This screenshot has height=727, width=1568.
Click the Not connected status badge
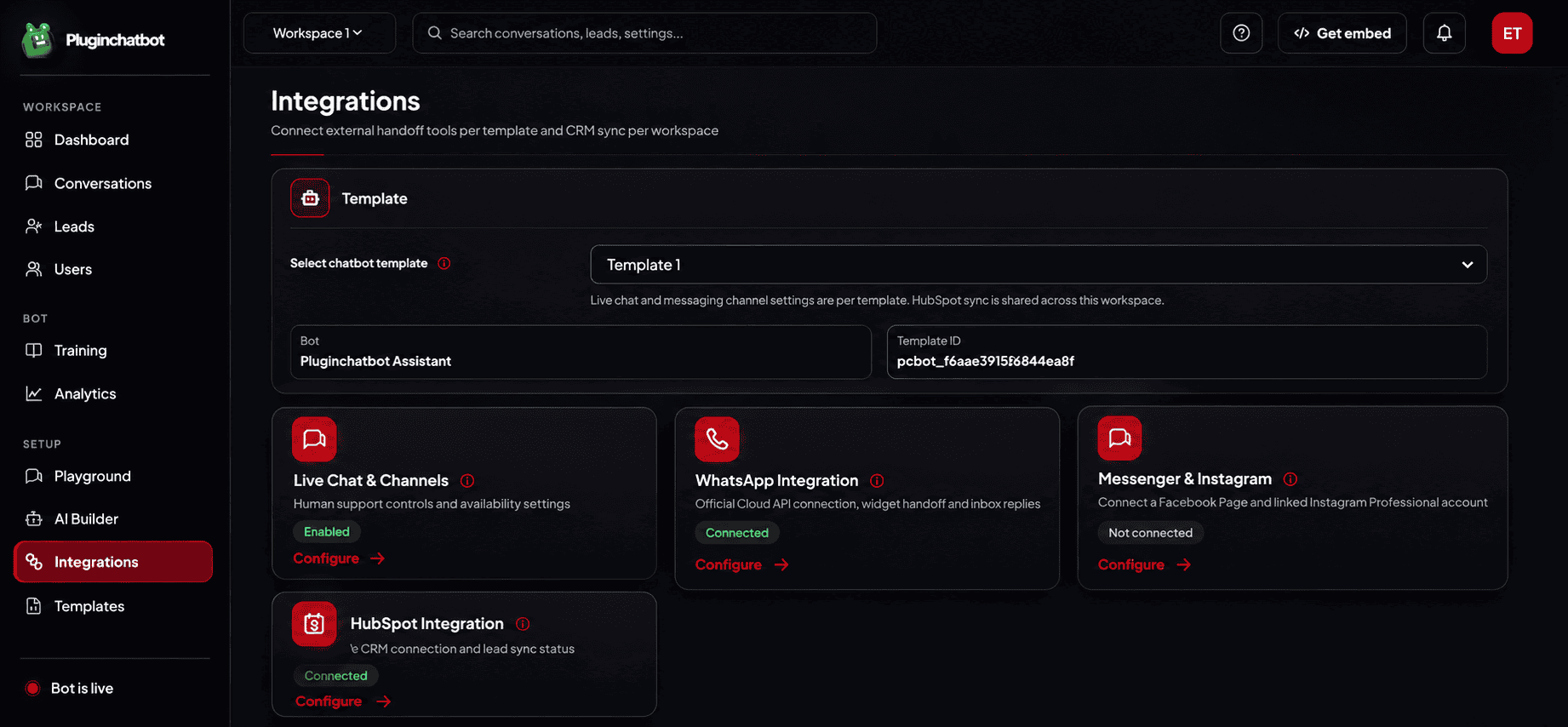[x=1150, y=533]
